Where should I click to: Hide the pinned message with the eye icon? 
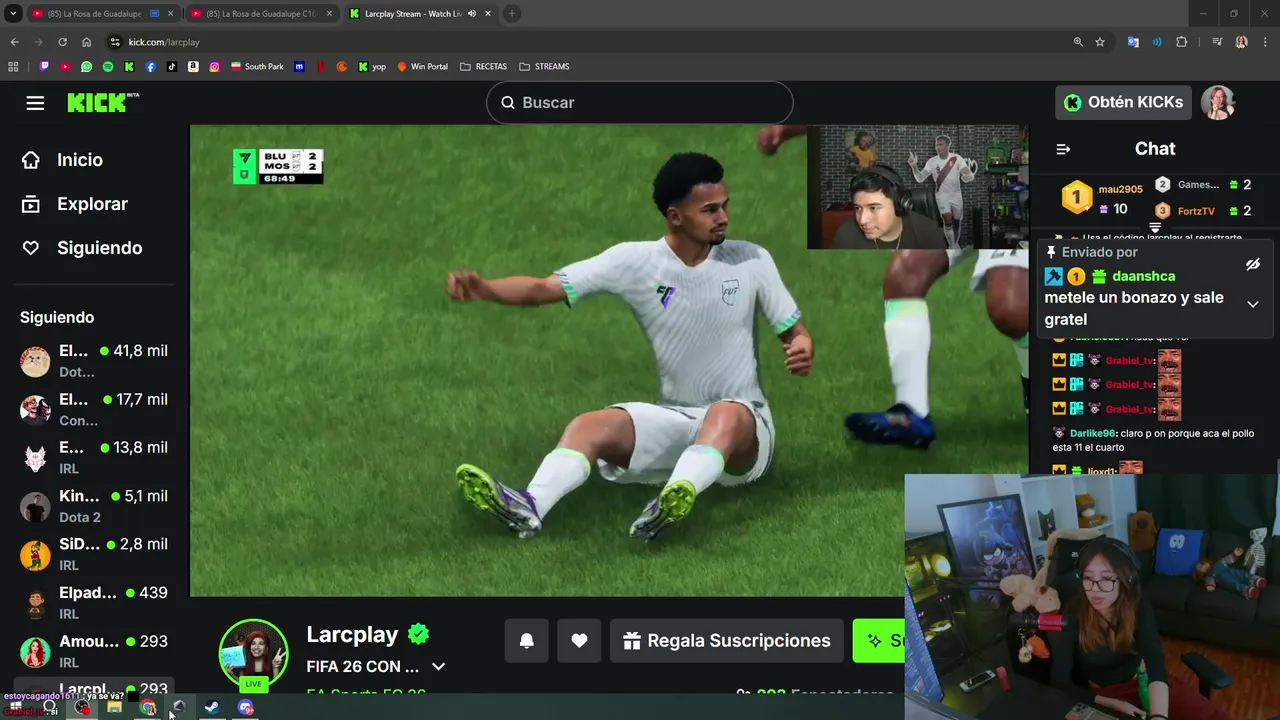(1253, 265)
